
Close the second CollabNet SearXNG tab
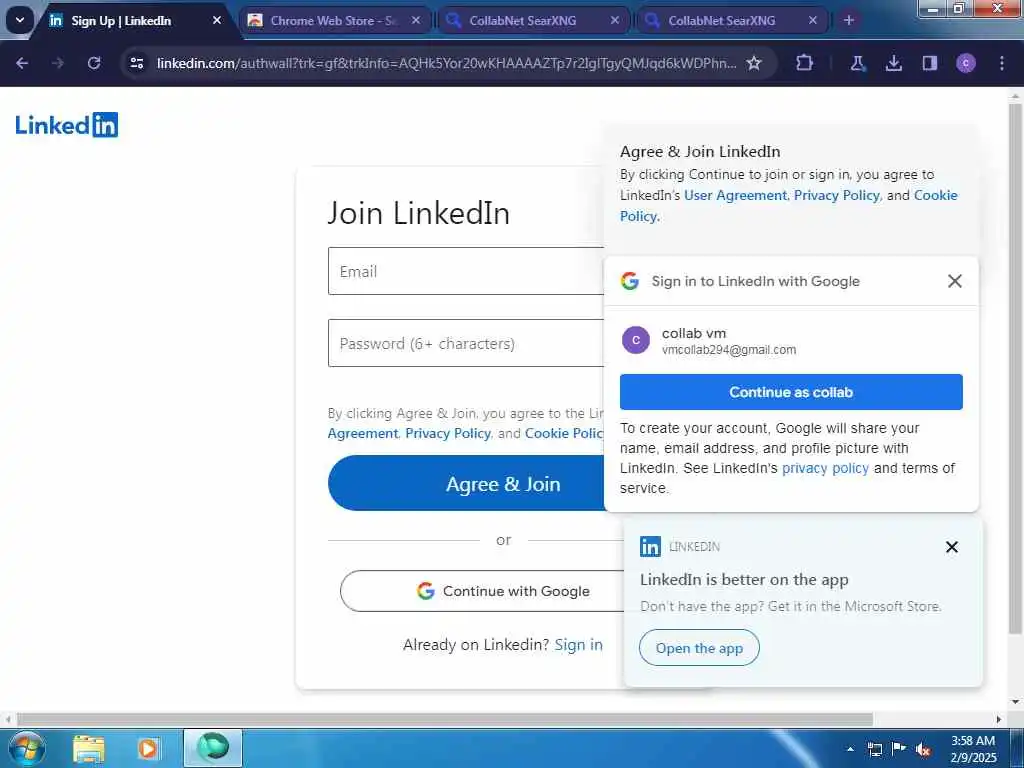click(x=813, y=20)
